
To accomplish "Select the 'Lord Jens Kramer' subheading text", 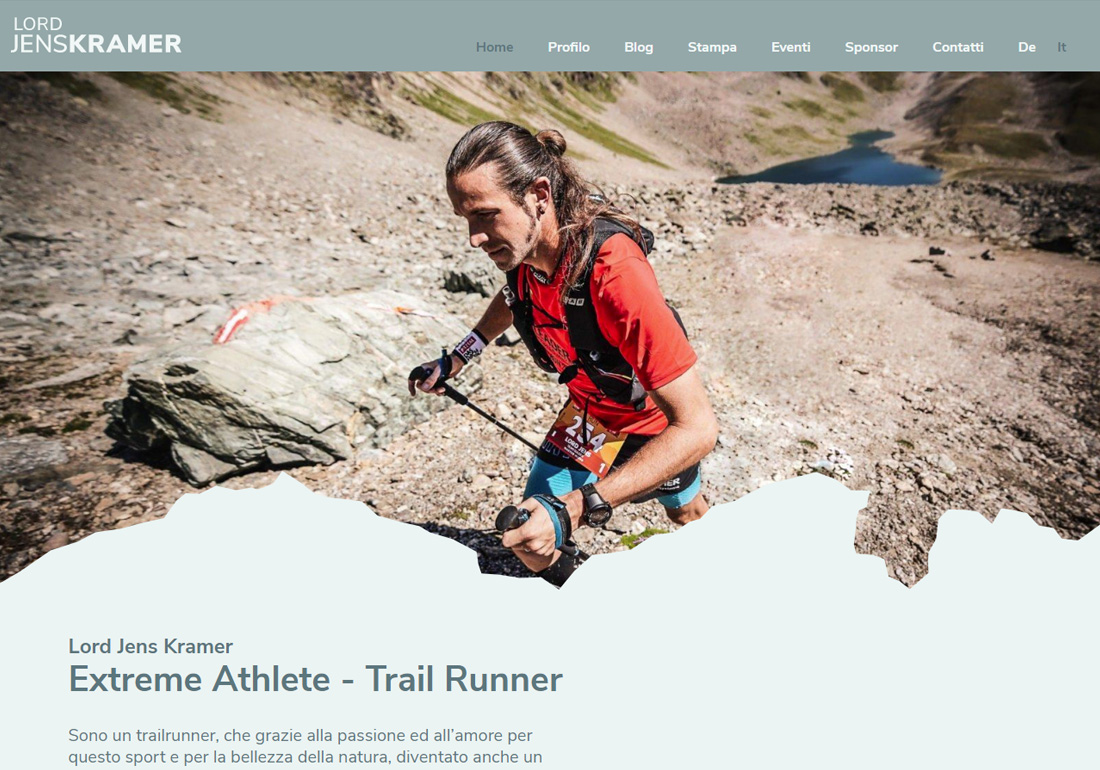I will tap(150, 646).
